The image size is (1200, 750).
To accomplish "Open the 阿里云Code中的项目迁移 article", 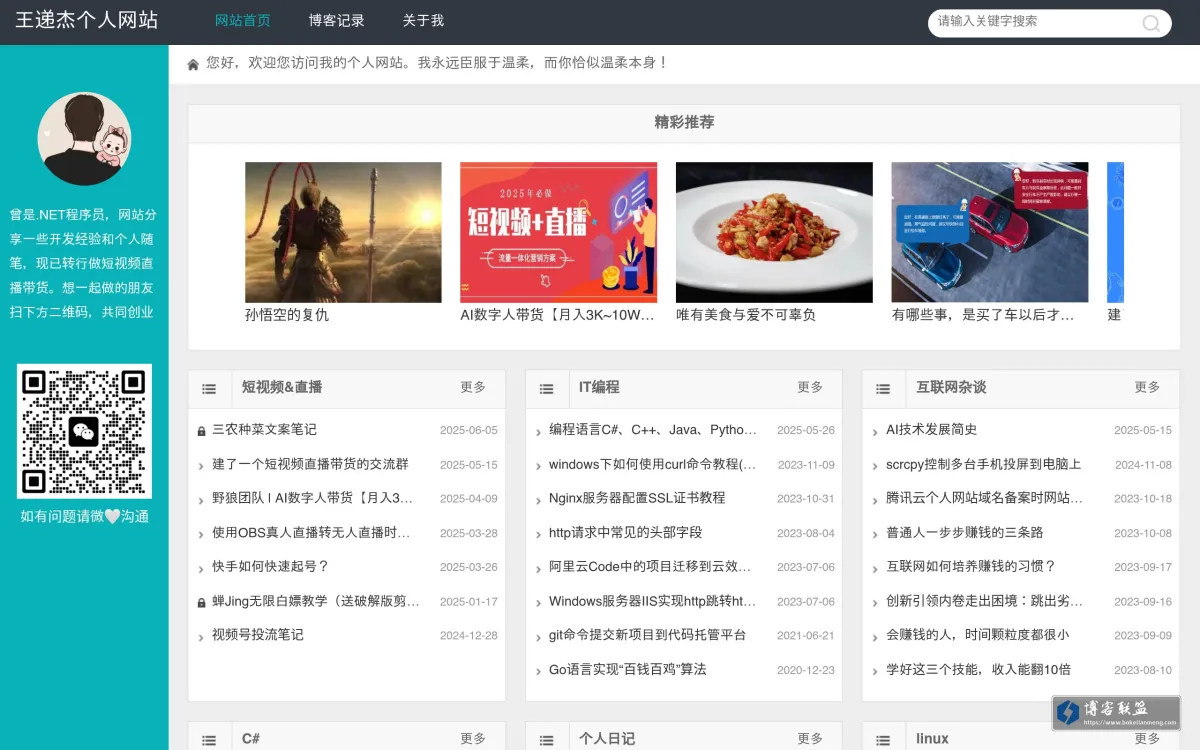I will [x=650, y=567].
